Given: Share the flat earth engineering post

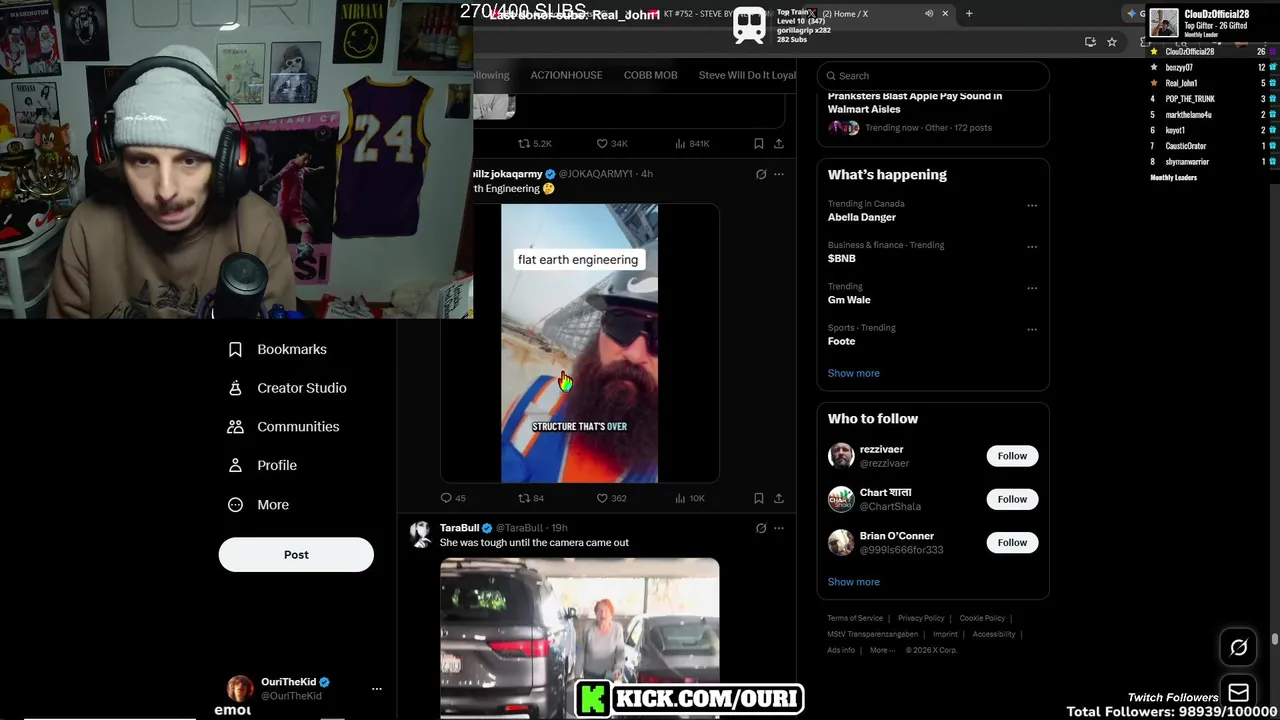Looking at the screenshot, I should (779, 498).
